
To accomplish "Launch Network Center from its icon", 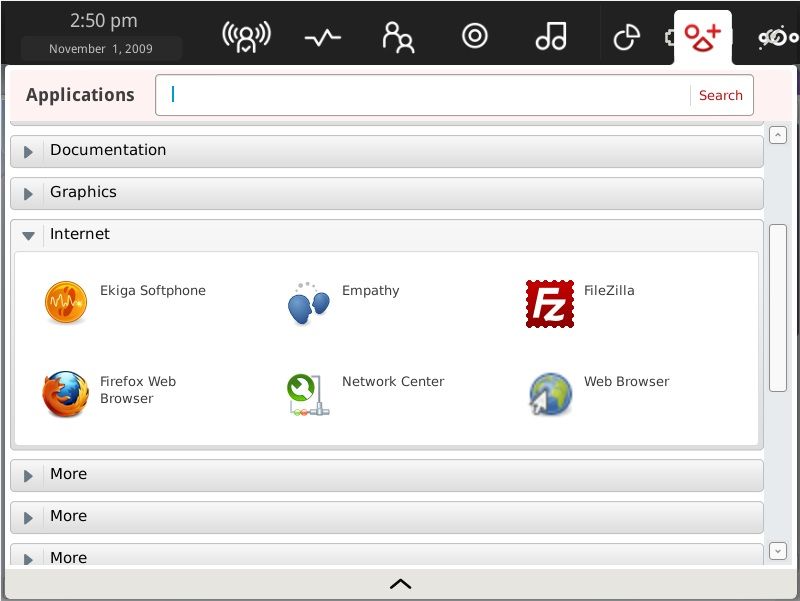I will point(308,394).
